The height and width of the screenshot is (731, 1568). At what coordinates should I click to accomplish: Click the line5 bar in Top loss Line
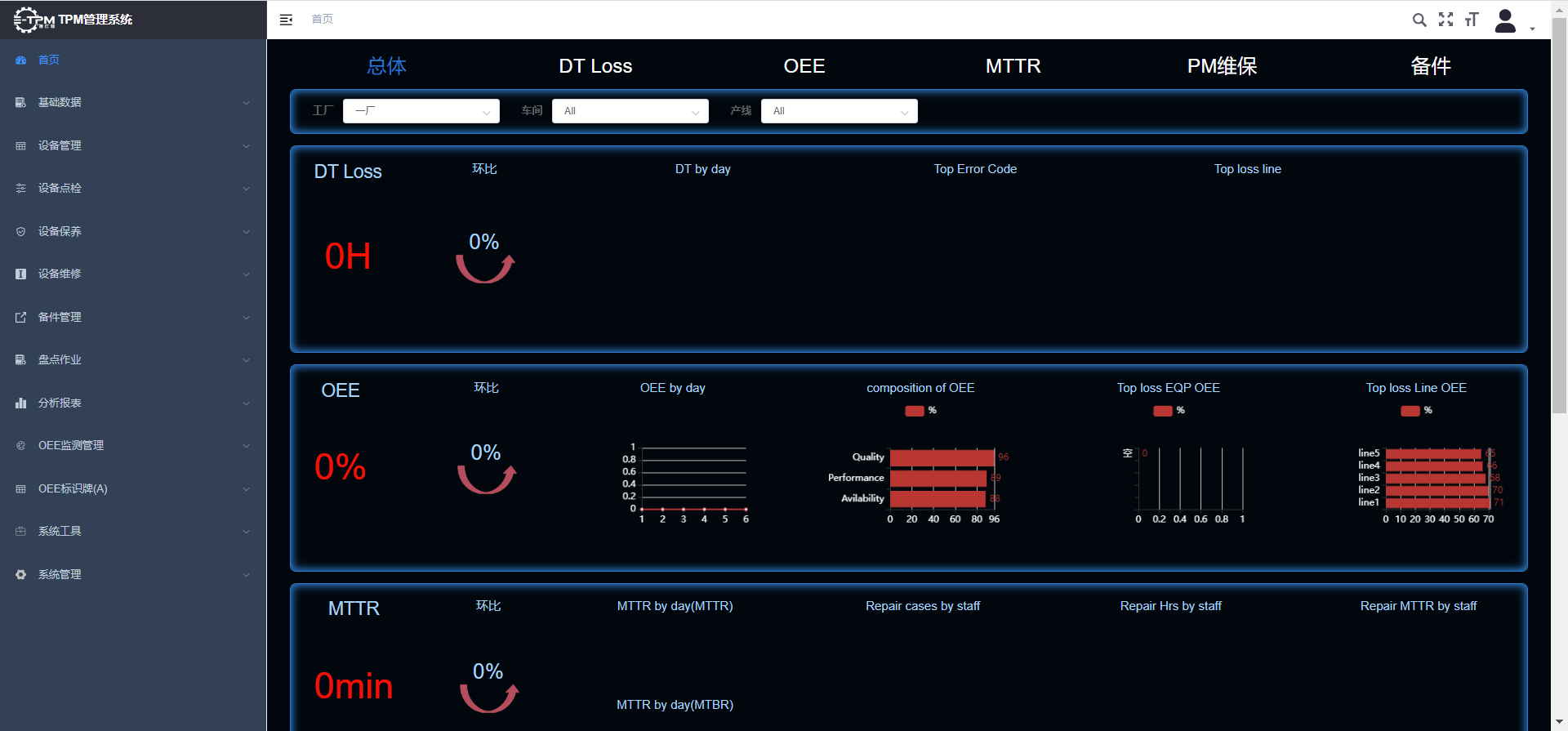(x=1433, y=453)
